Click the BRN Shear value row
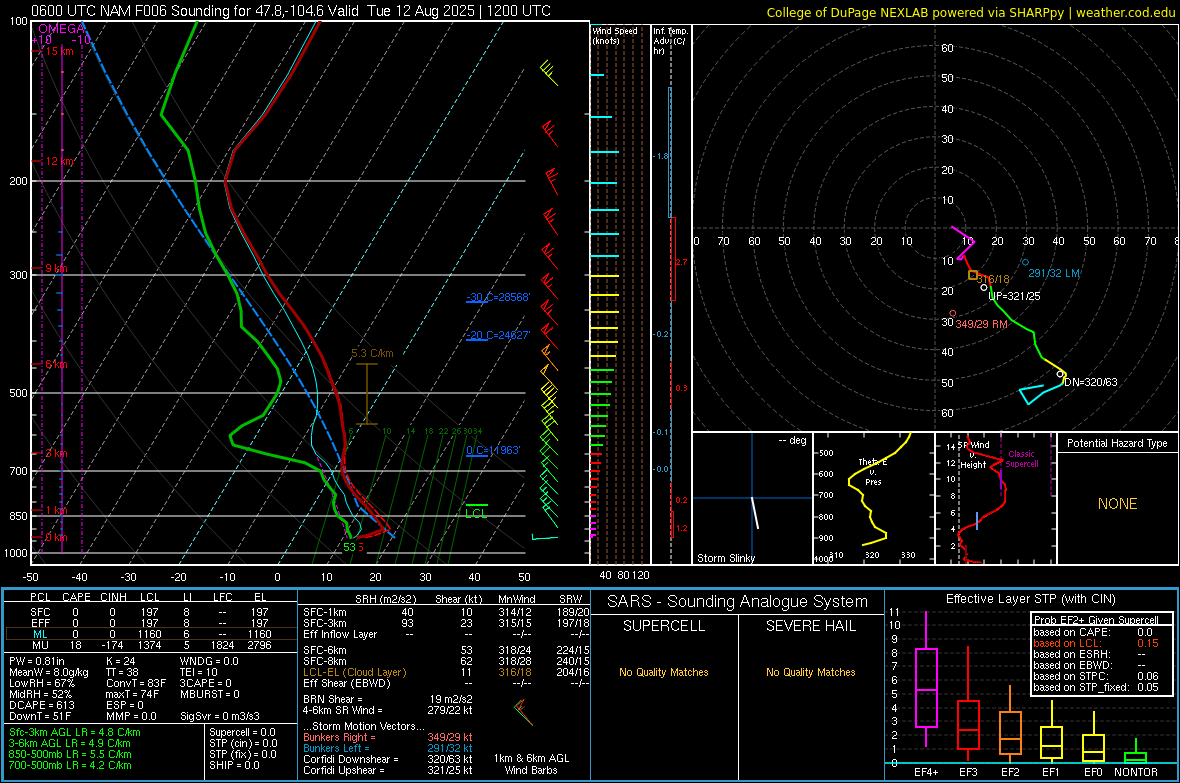Viewport: 1180px width, 783px height. click(x=388, y=699)
